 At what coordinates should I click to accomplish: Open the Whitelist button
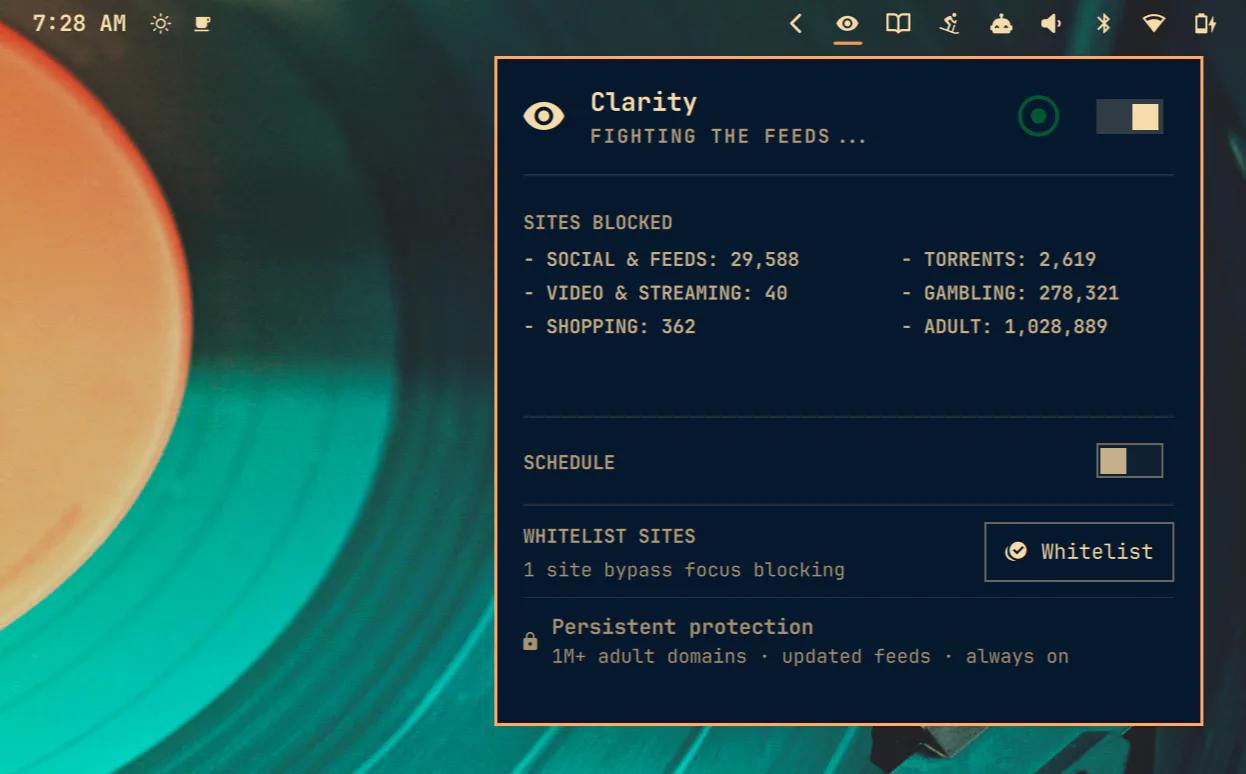1079,551
